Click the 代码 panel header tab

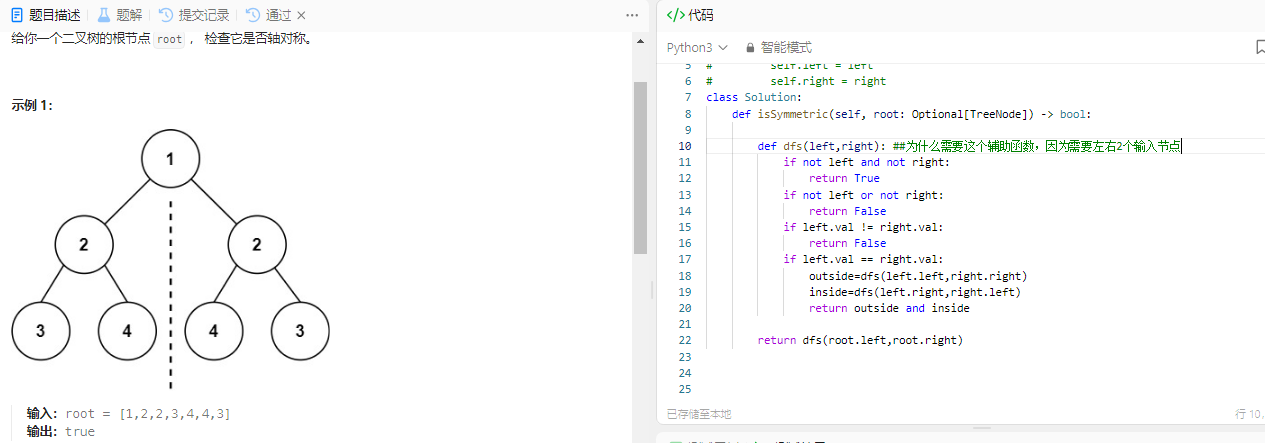click(x=690, y=15)
